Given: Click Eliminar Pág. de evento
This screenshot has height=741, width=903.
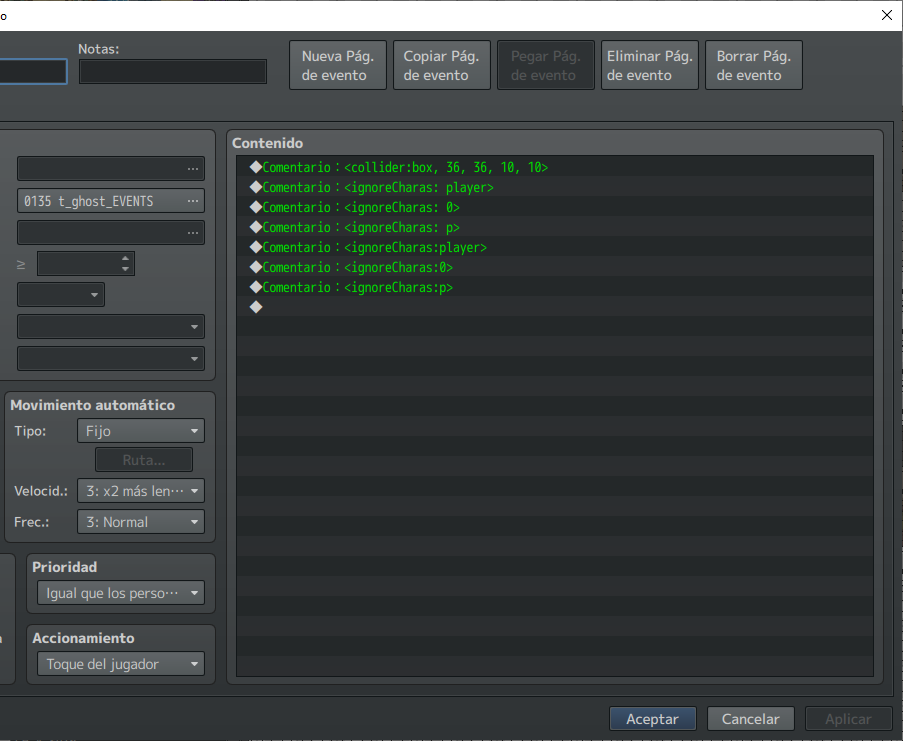Looking at the screenshot, I should pyautogui.click(x=650, y=65).
